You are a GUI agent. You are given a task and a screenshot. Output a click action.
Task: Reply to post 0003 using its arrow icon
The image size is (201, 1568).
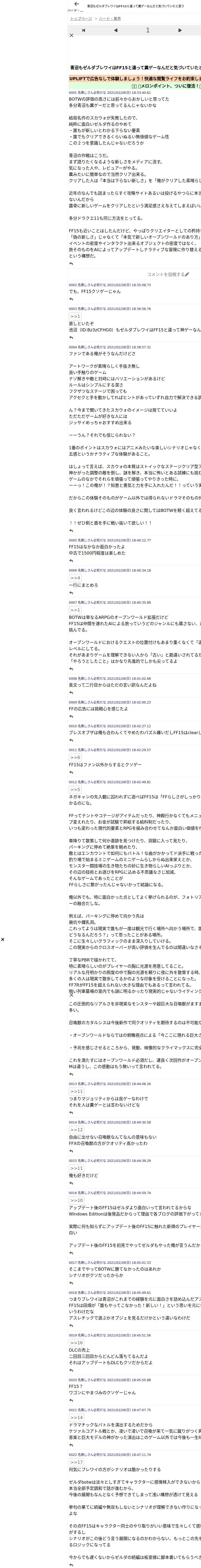click(71, 337)
